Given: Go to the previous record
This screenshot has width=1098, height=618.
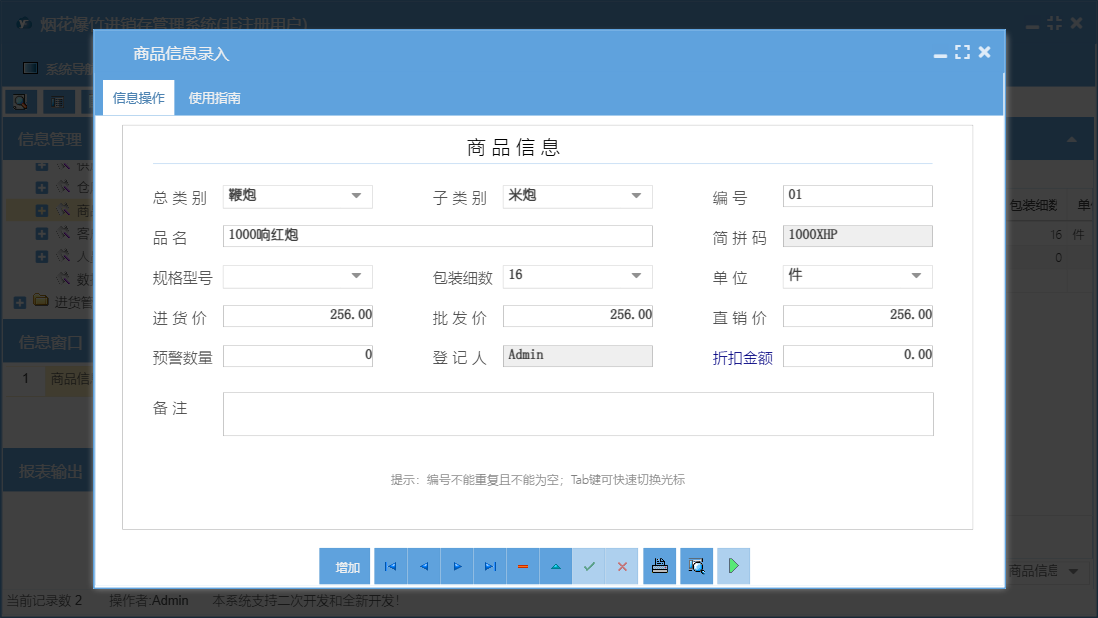Looking at the screenshot, I should [x=424, y=566].
